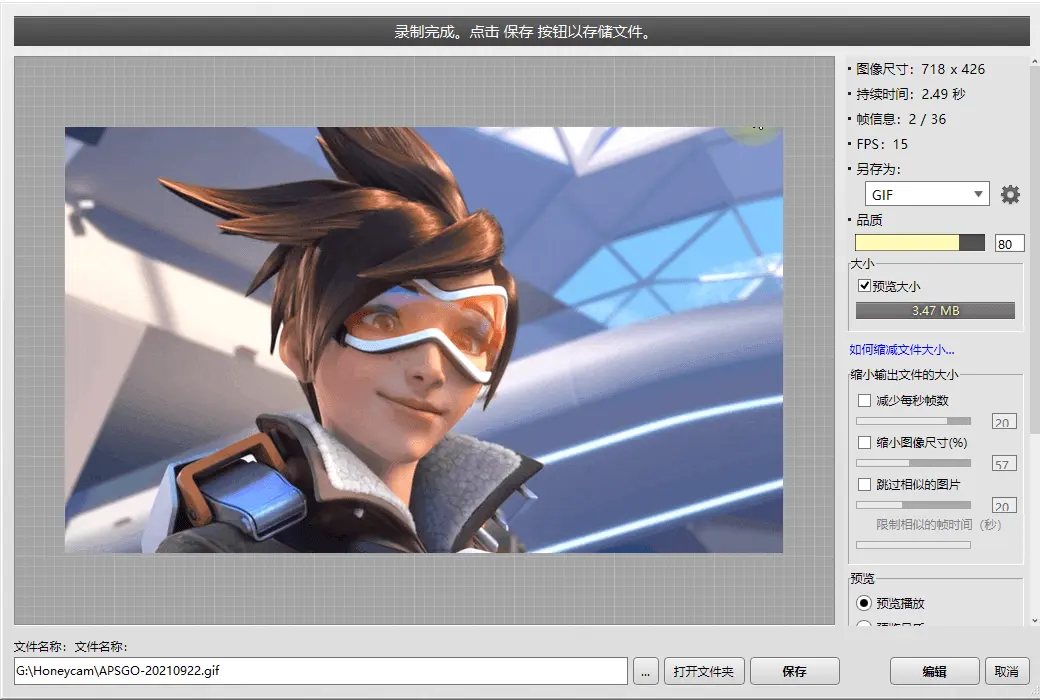Click the 限制相似的帧时间 slider bar
This screenshot has height=700, width=1040.
coord(913,545)
